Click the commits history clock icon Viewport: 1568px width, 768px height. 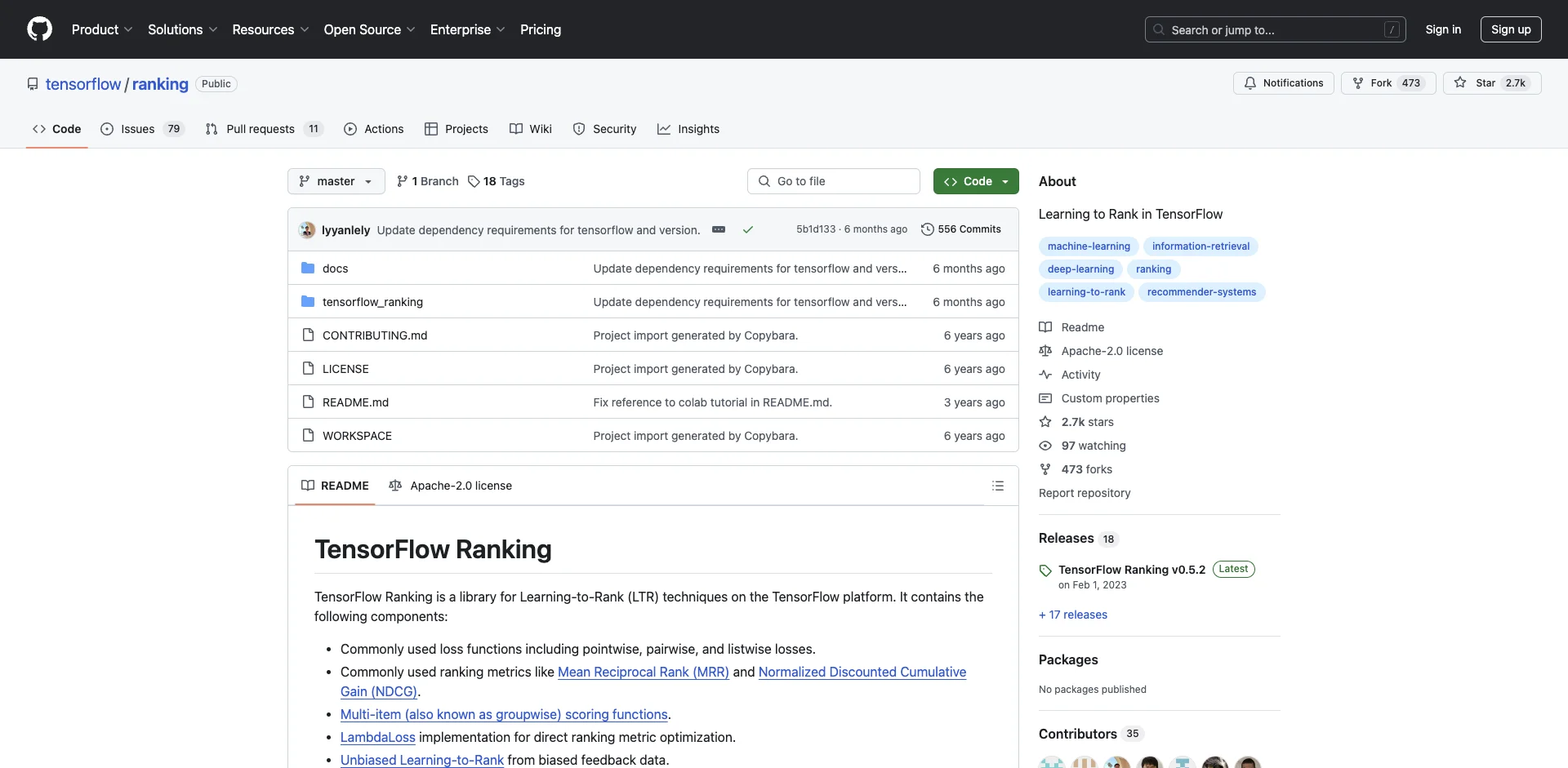point(927,229)
